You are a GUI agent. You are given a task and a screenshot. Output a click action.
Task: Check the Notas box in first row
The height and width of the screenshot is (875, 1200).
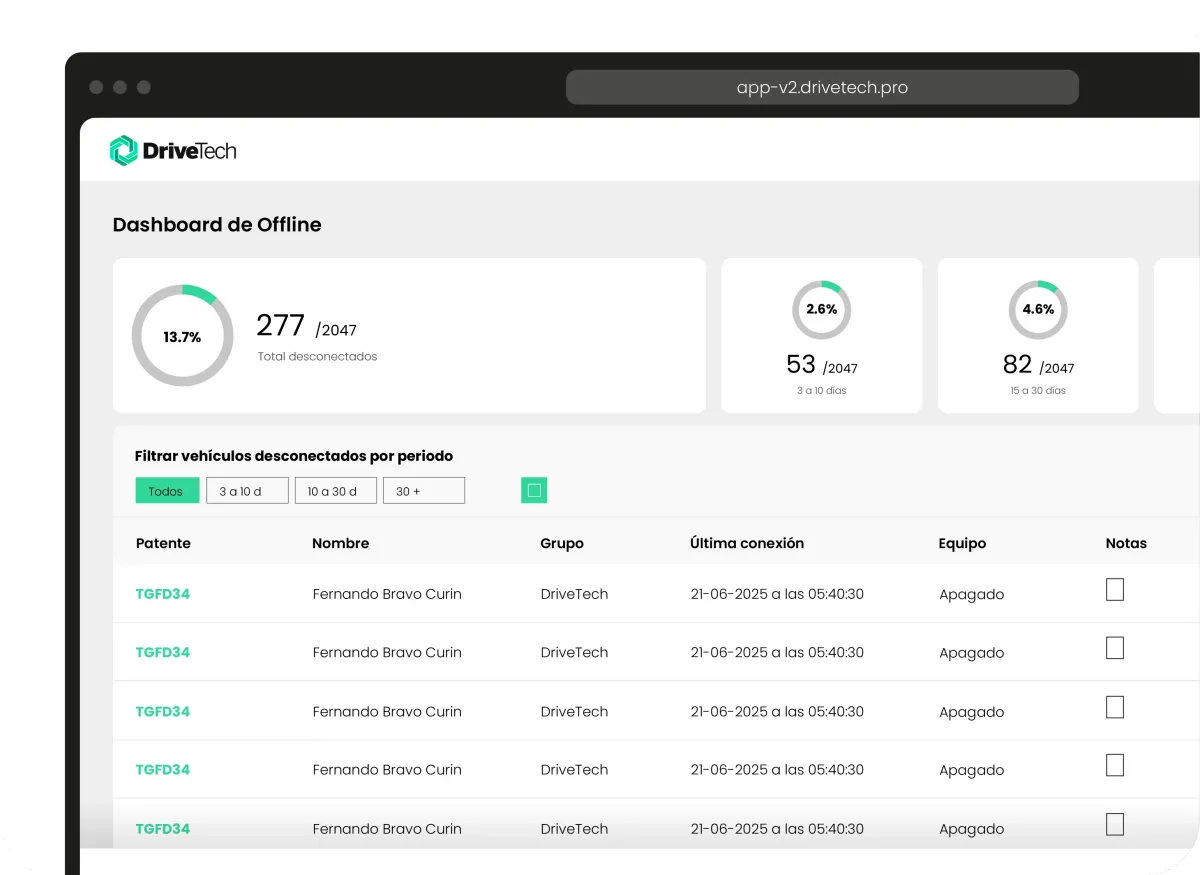point(1114,590)
